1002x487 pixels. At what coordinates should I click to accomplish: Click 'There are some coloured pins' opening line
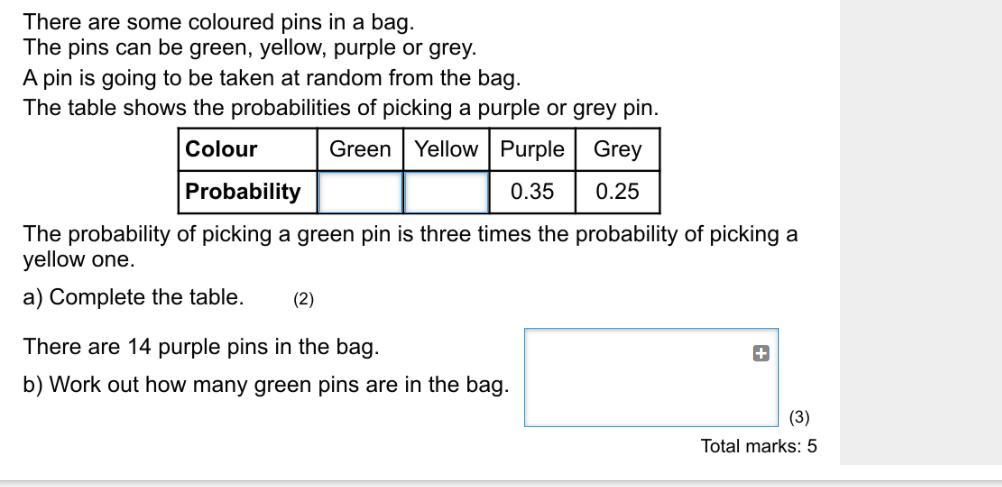coord(219,22)
